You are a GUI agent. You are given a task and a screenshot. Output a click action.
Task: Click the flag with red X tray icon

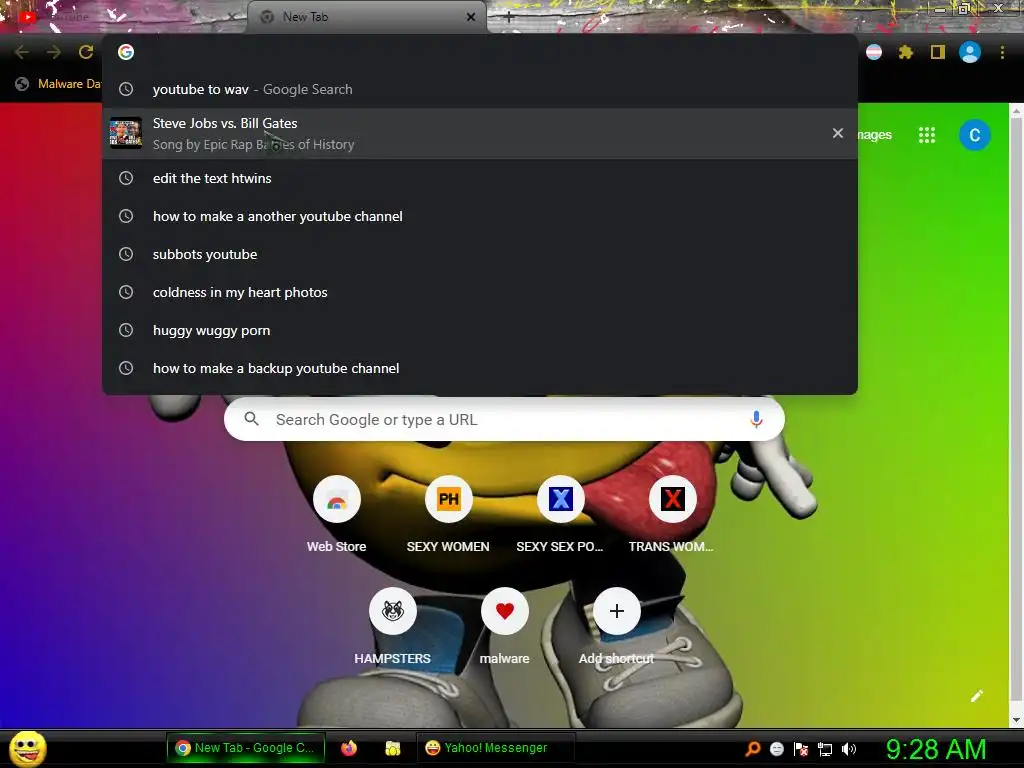tap(801, 749)
